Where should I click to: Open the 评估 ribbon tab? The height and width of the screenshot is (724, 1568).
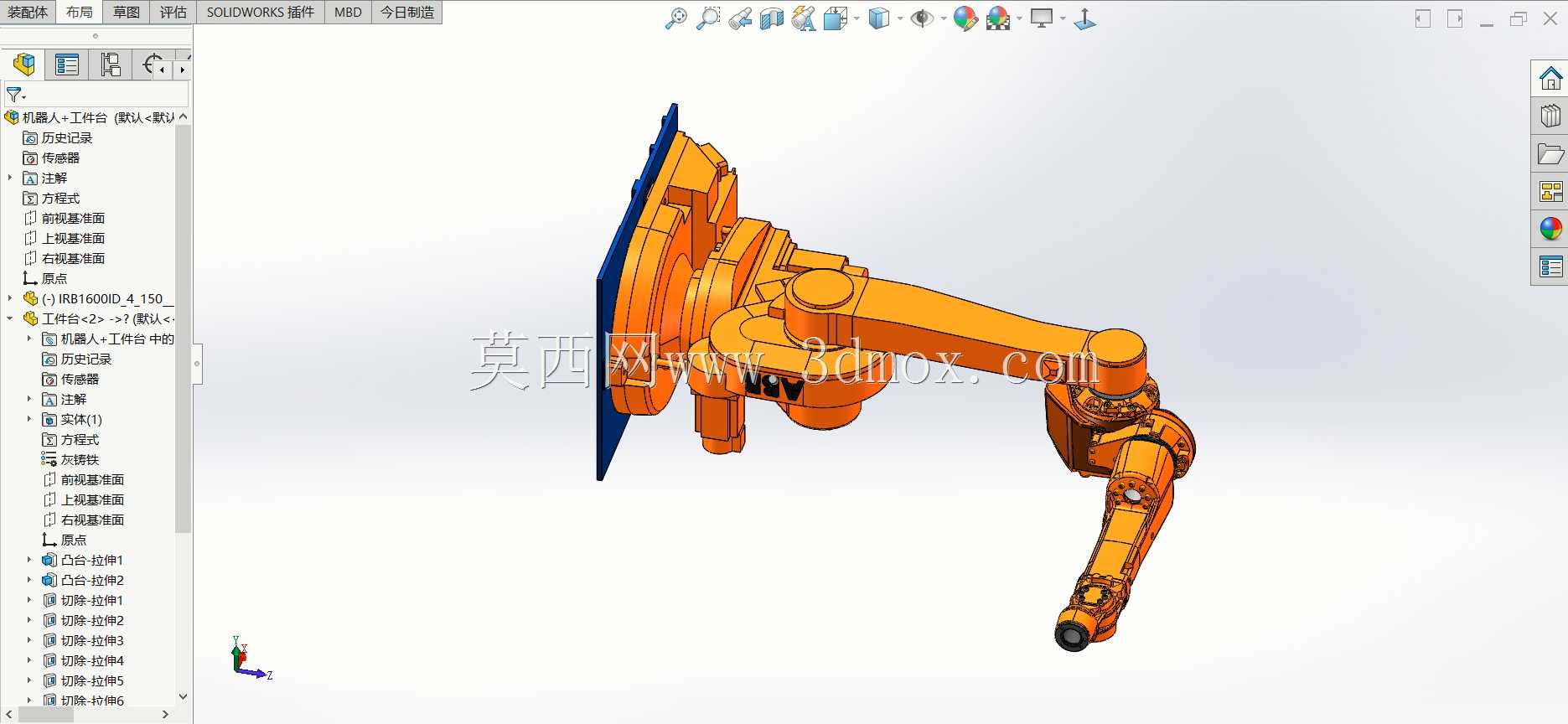(x=173, y=12)
